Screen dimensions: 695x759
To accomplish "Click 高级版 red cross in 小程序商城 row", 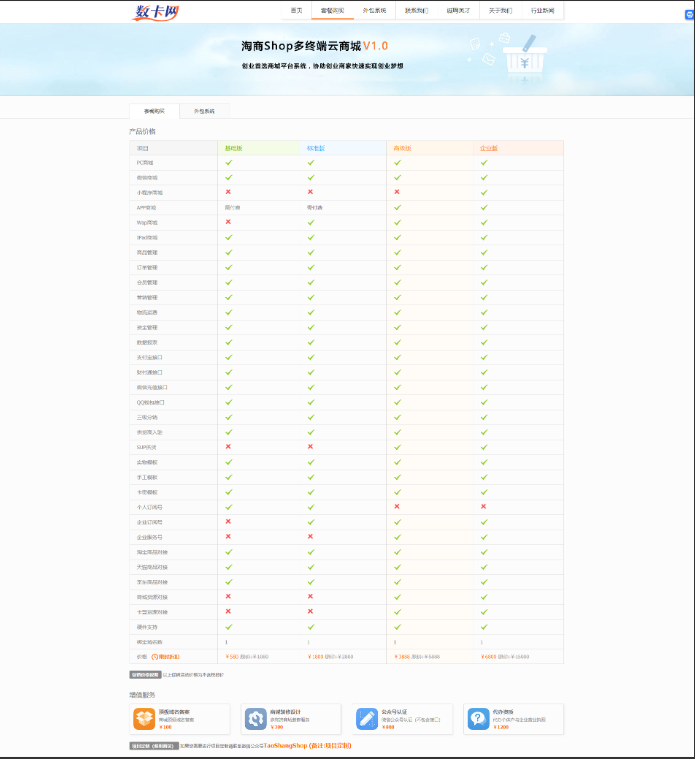I will tap(397, 192).
